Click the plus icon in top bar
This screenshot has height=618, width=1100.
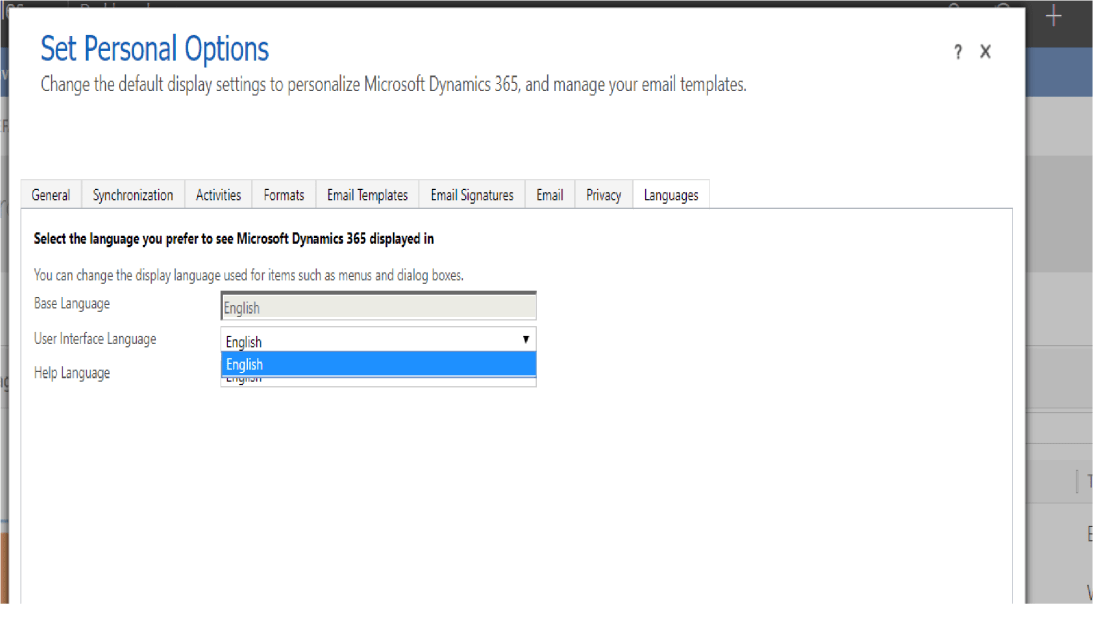tap(1053, 17)
